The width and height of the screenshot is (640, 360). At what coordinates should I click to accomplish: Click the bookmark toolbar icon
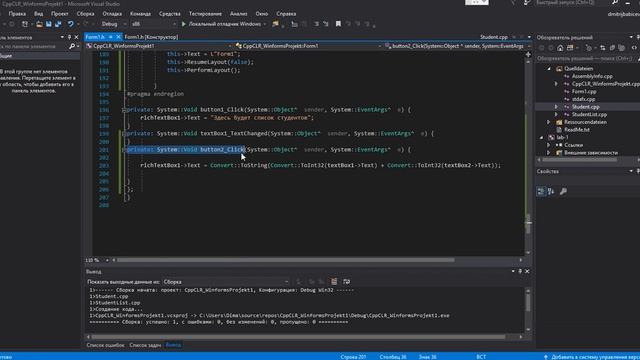point(338,24)
